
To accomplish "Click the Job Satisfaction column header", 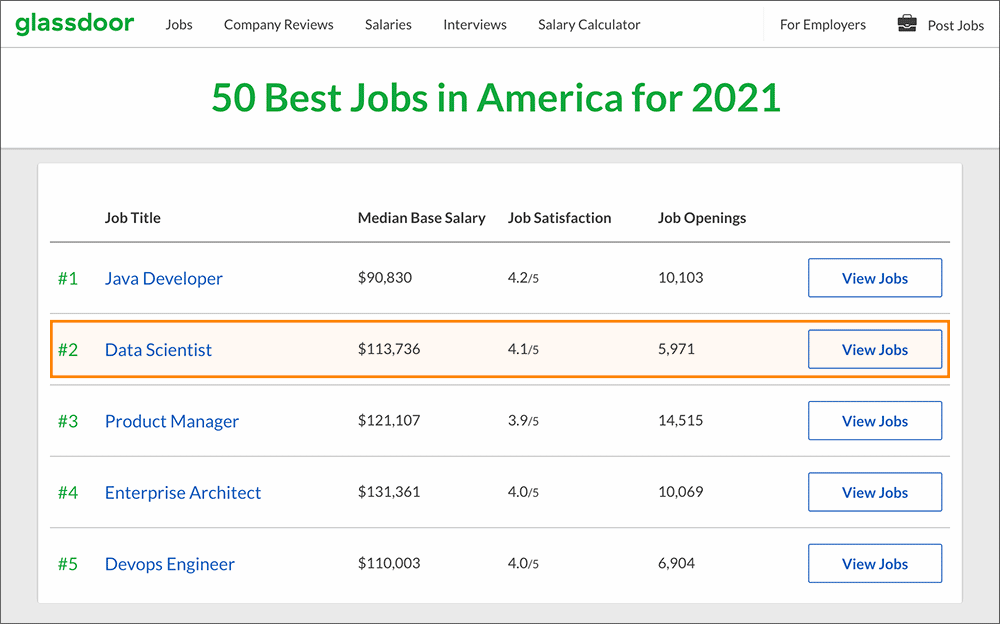I will [x=559, y=218].
